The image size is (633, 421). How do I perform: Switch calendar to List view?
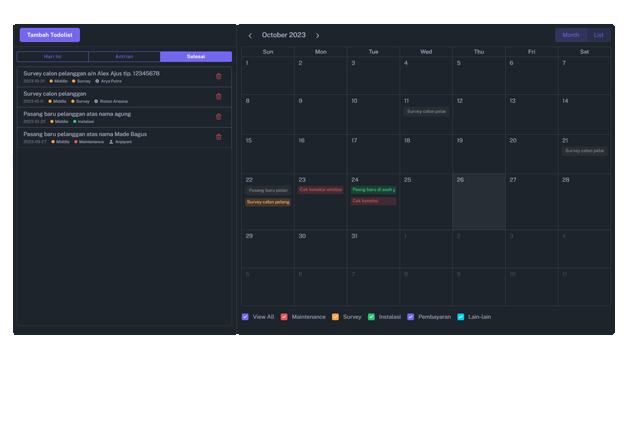click(x=599, y=35)
